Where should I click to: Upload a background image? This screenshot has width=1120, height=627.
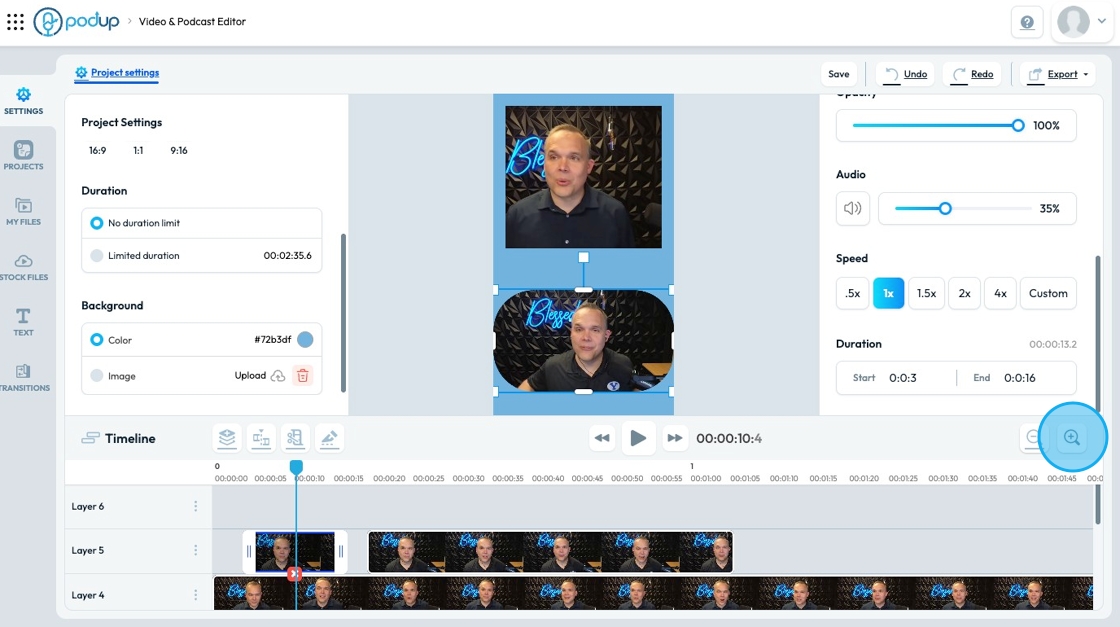(x=260, y=376)
